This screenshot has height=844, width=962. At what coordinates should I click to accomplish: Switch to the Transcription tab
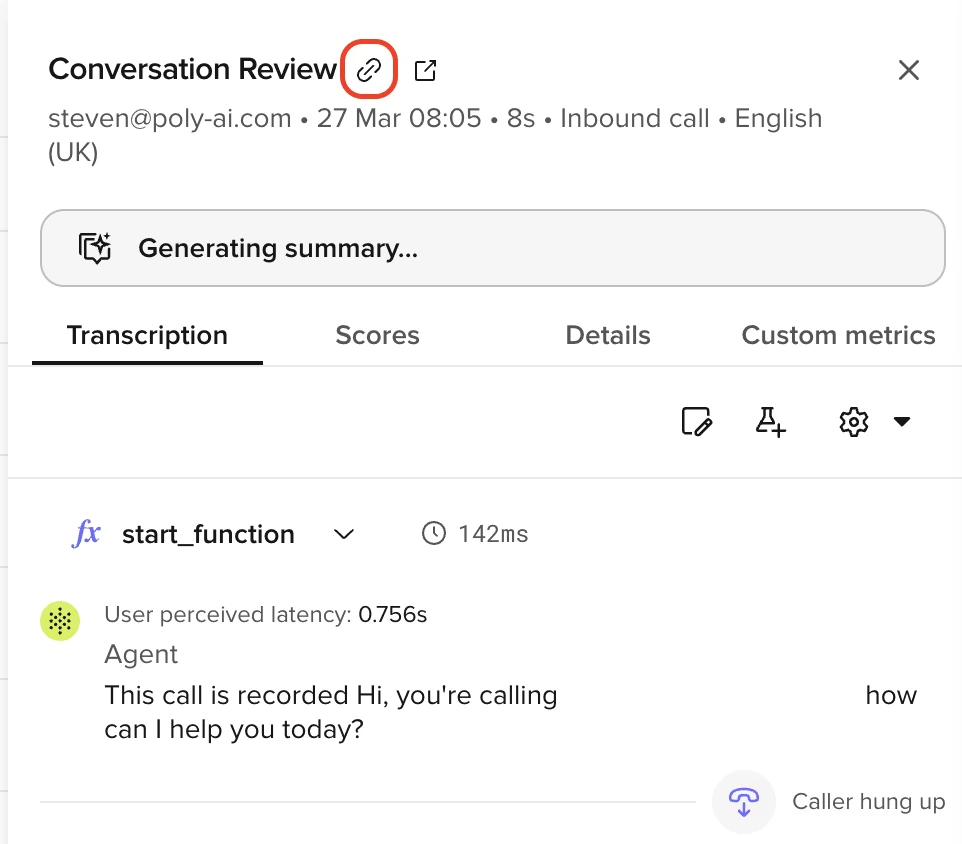(147, 336)
